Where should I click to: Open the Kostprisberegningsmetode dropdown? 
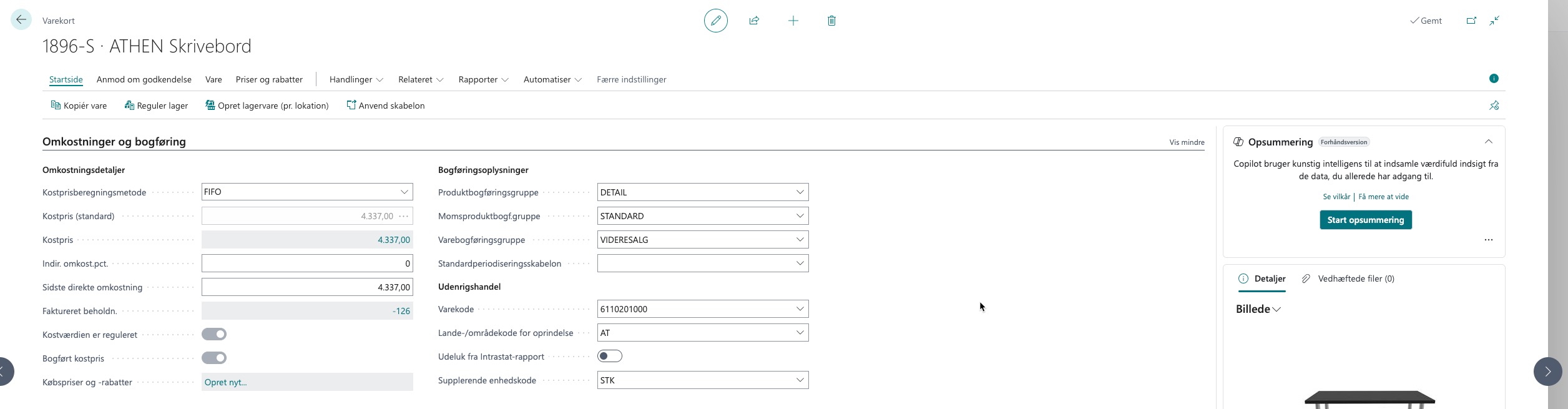coord(404,192)
